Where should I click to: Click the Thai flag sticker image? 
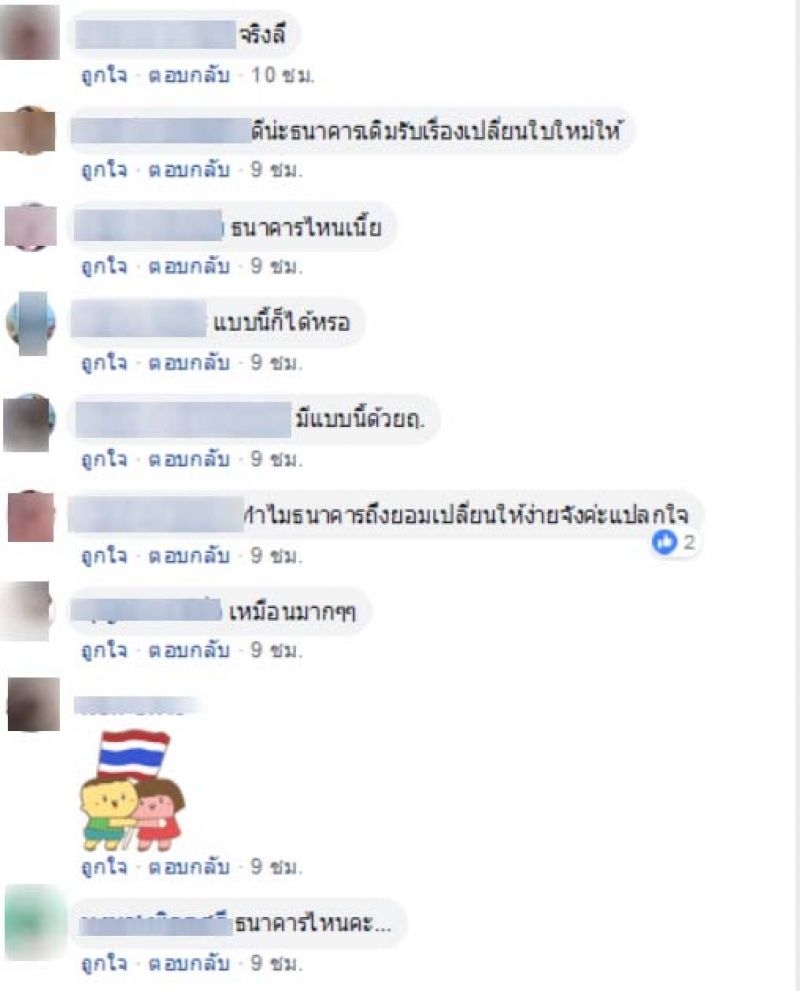coord(133,789)
